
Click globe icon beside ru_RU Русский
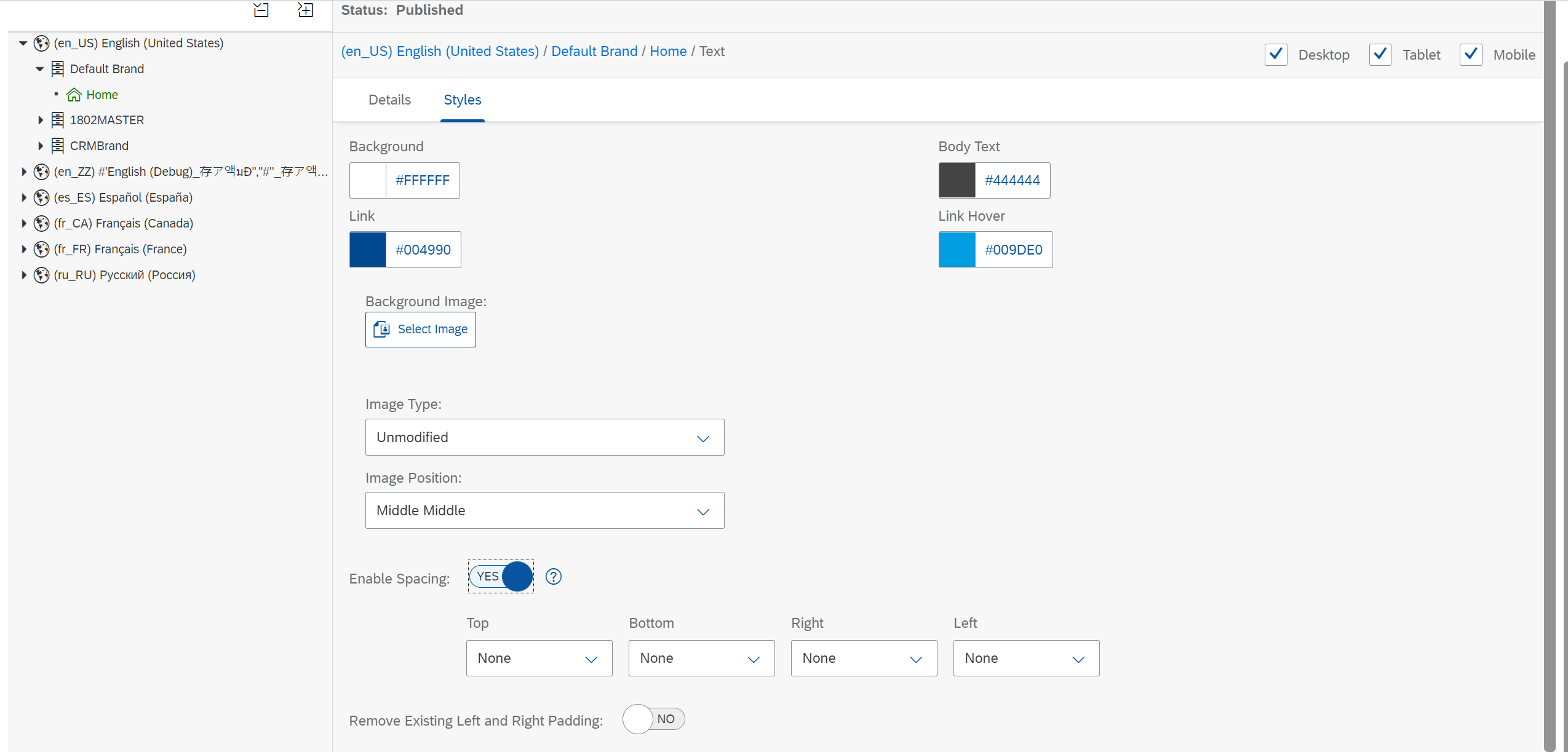[x=41, y=275]
